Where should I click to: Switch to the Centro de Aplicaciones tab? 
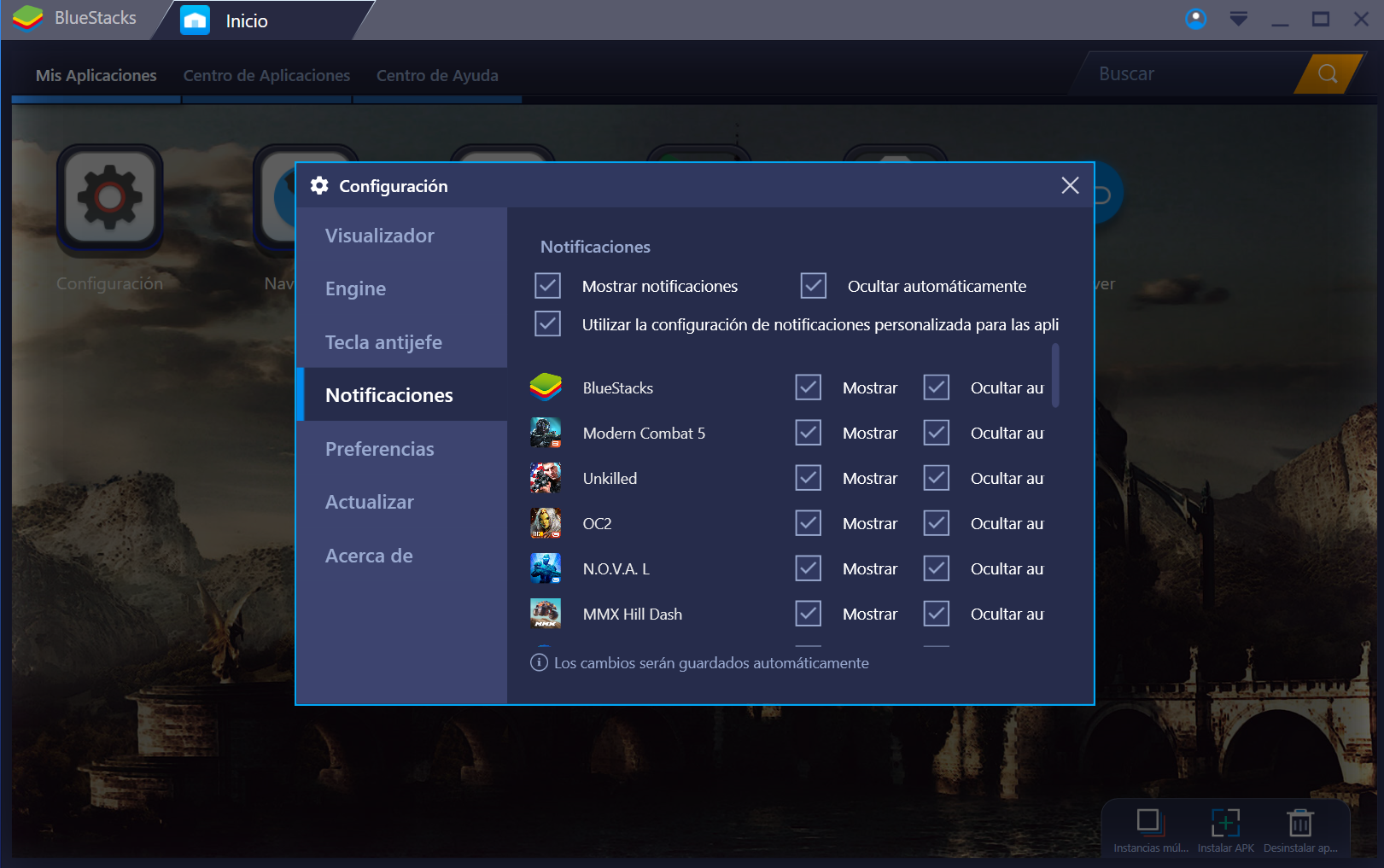tap(266, 75)
